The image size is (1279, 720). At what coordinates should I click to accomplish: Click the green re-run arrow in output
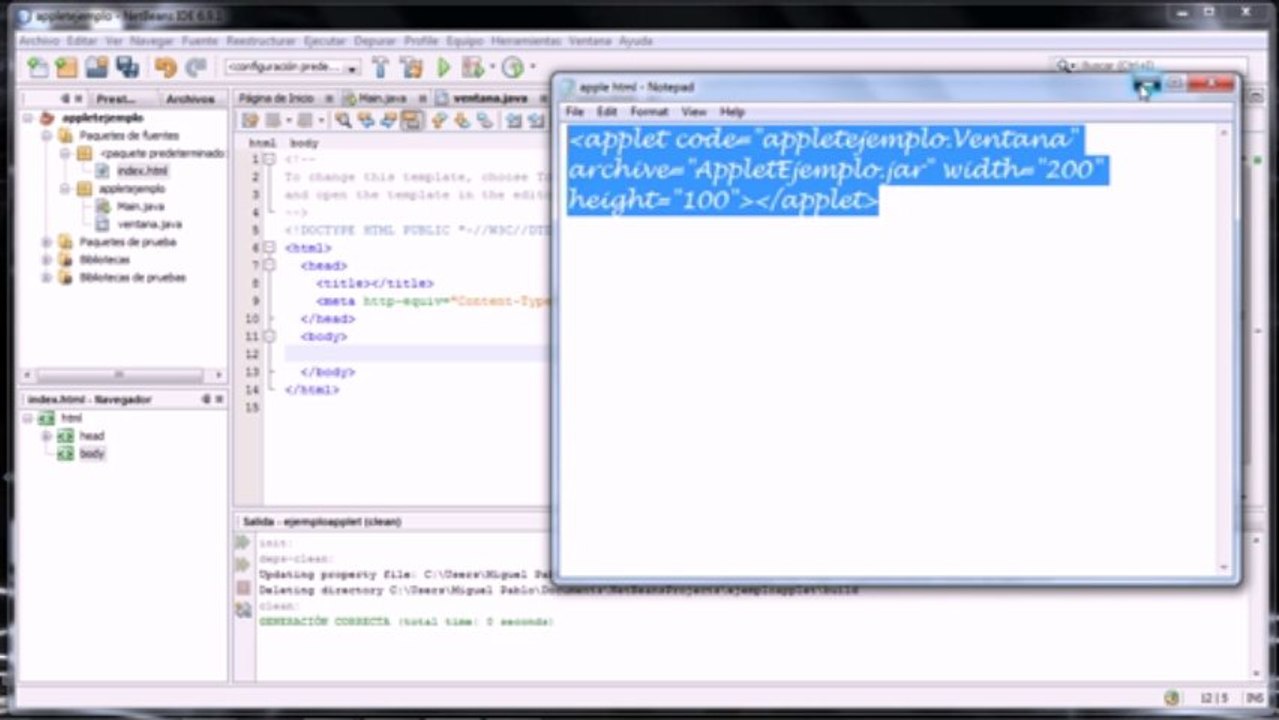(x=243, y=542)
